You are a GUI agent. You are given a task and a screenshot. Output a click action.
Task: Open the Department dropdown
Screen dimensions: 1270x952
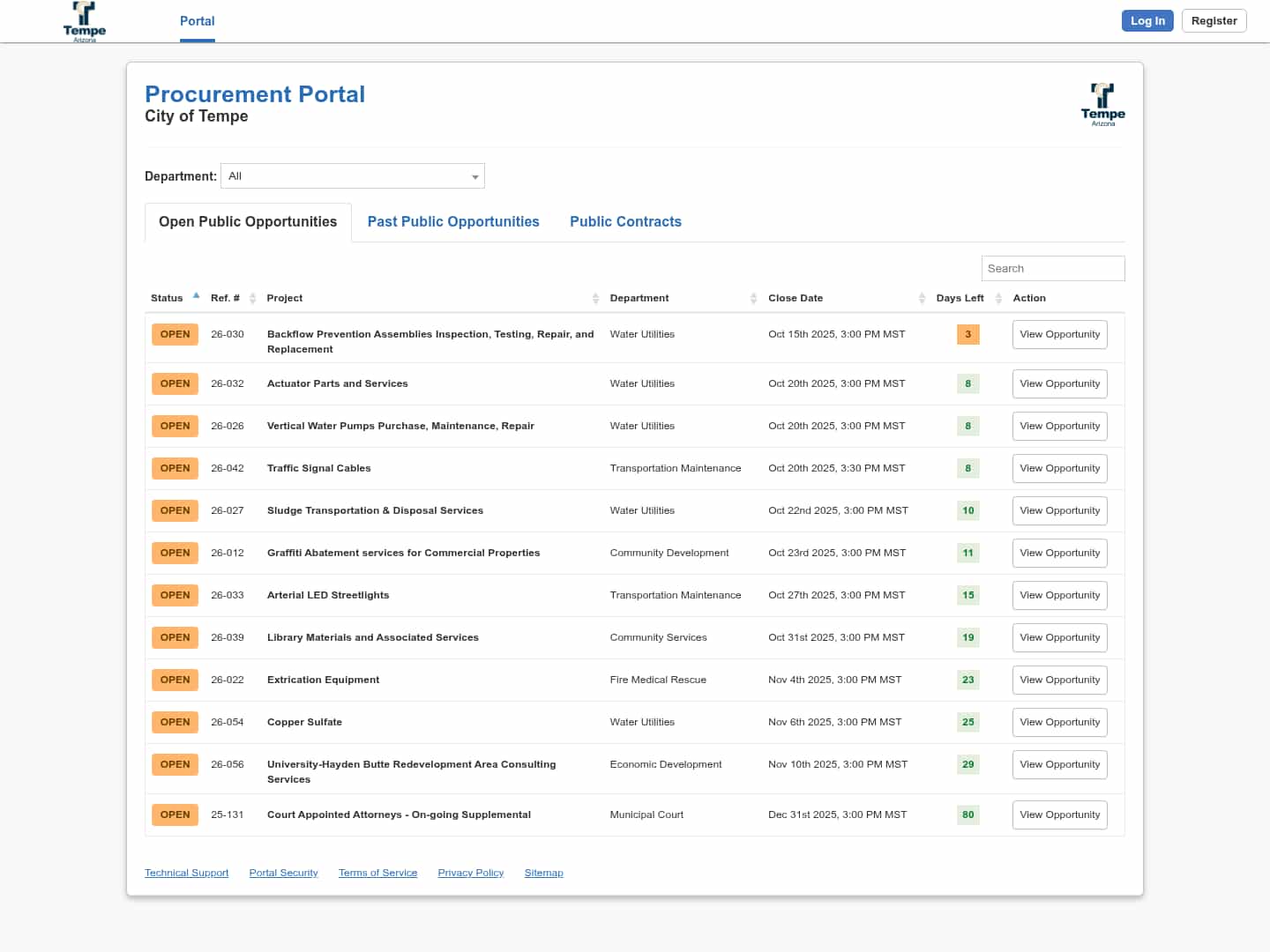pyautogui.click(x=353, y=176)
